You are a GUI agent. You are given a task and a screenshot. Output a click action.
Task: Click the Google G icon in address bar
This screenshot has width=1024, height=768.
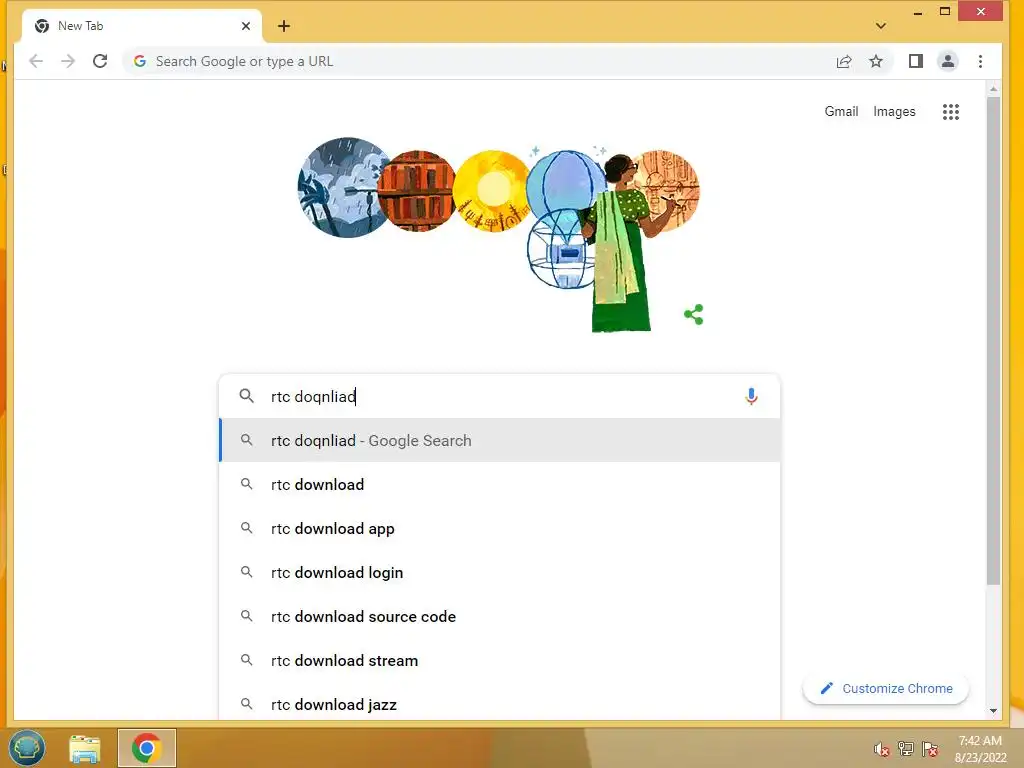click(140, 61)
